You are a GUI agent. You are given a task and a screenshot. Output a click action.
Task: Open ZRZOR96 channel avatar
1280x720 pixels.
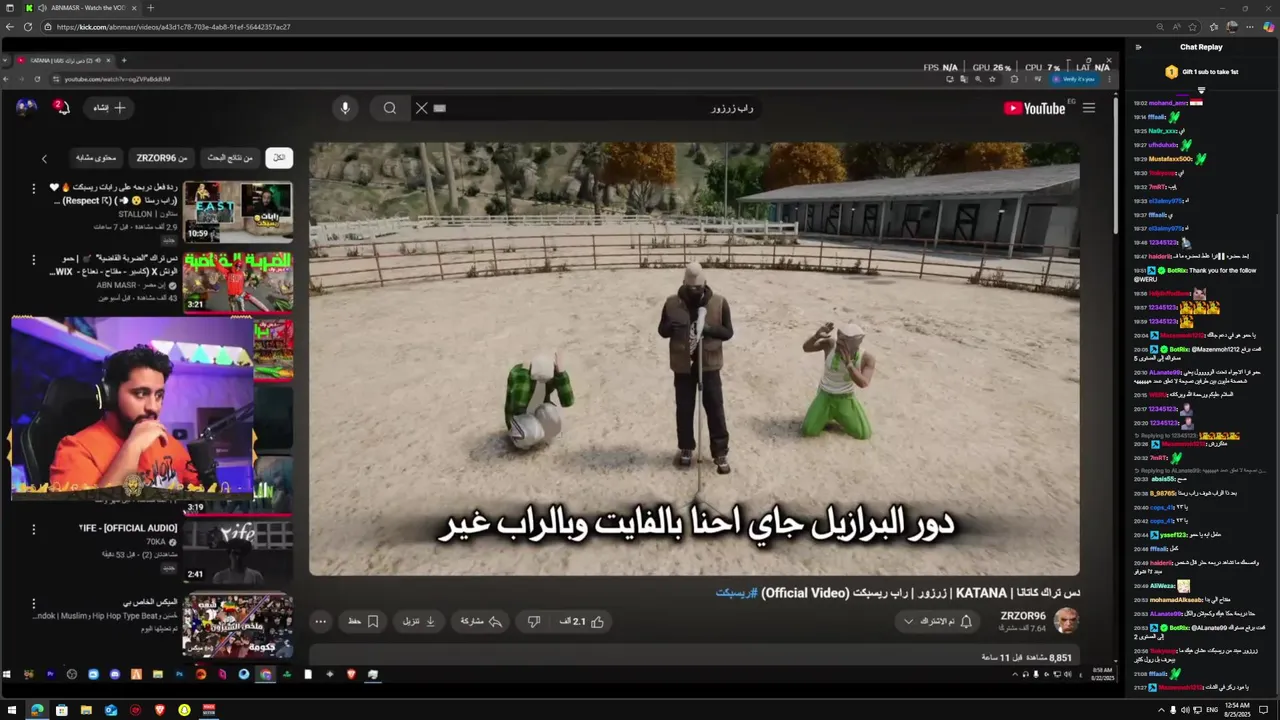[1067, 621]
